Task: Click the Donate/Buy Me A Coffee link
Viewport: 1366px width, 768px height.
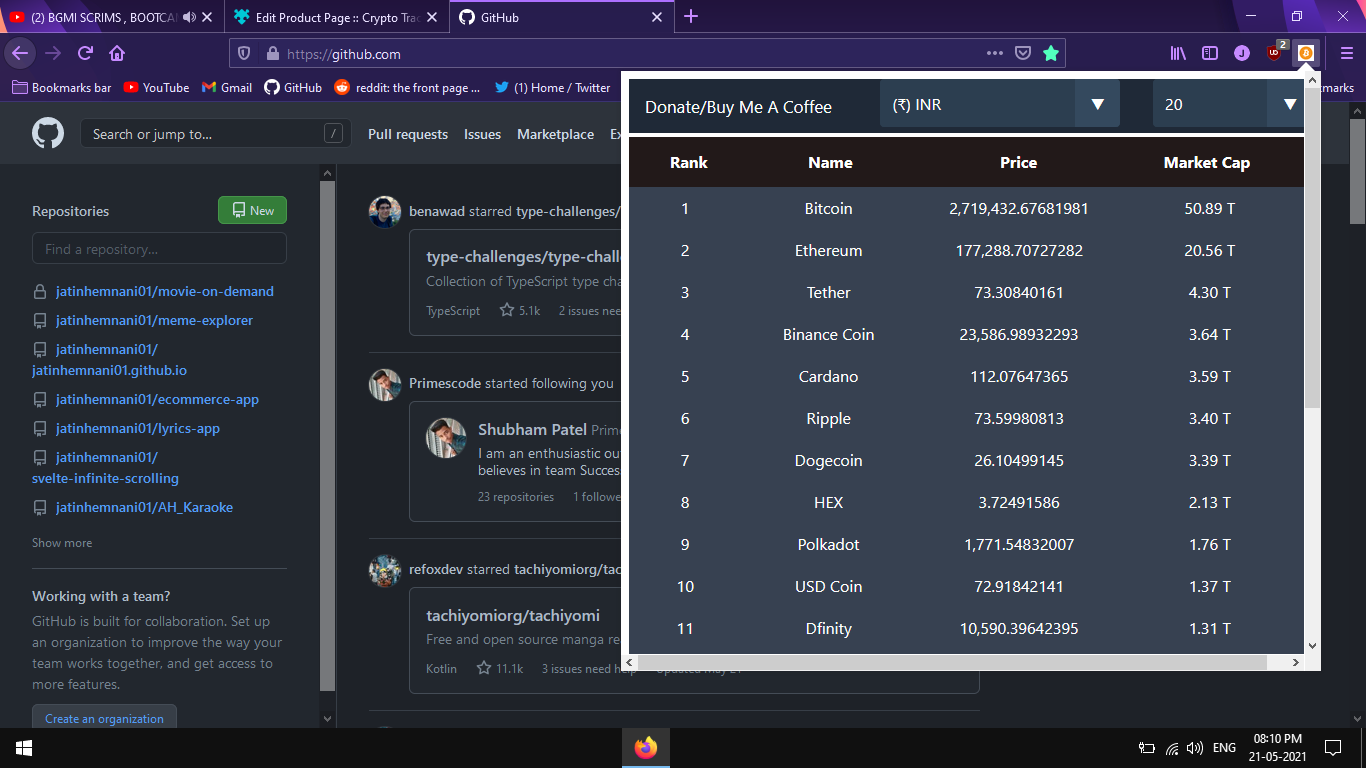Action: [738, 107]
